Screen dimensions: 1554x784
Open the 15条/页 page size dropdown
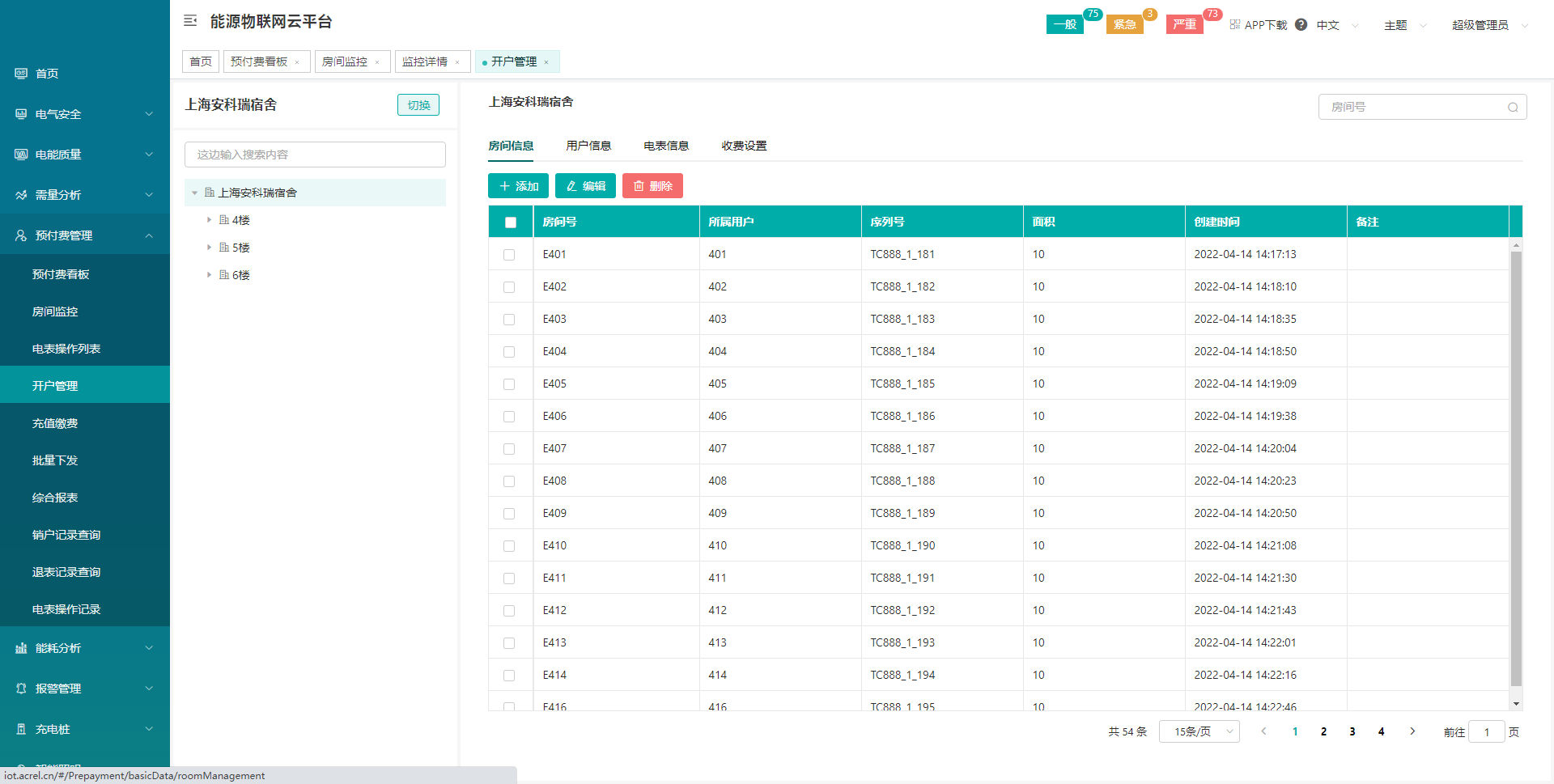tap(1199, 731)
